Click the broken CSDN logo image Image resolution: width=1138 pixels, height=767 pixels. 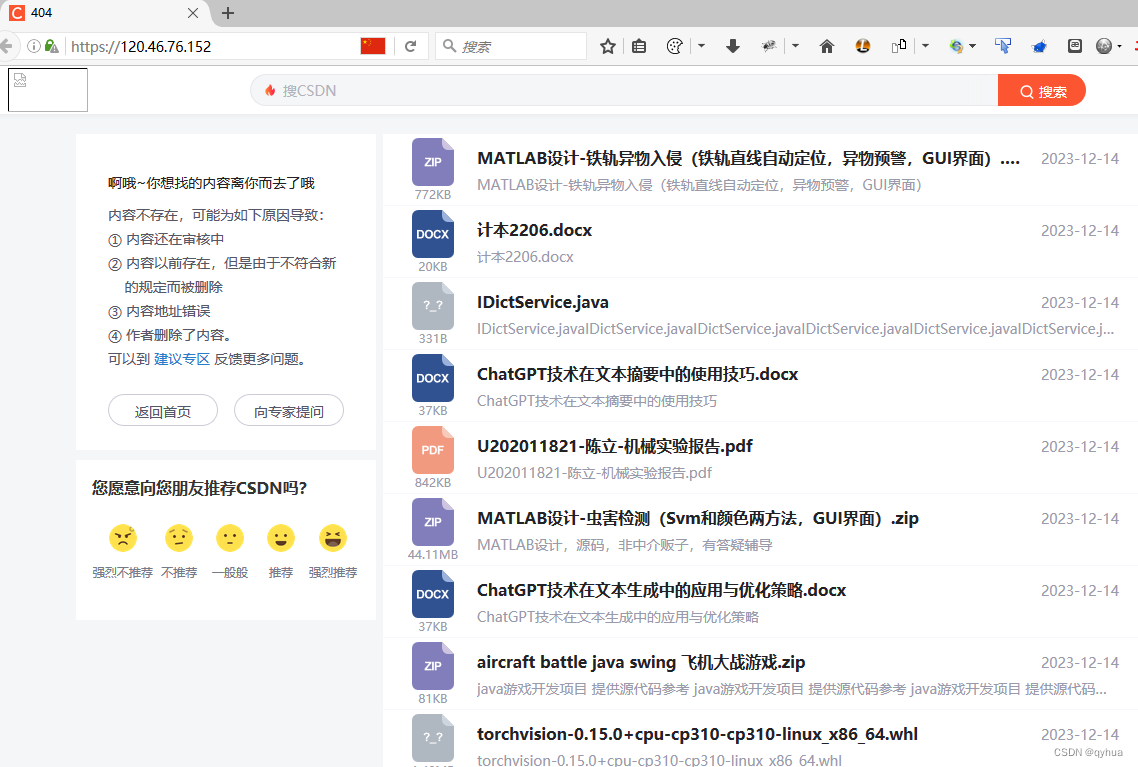[x=48, y=90]
